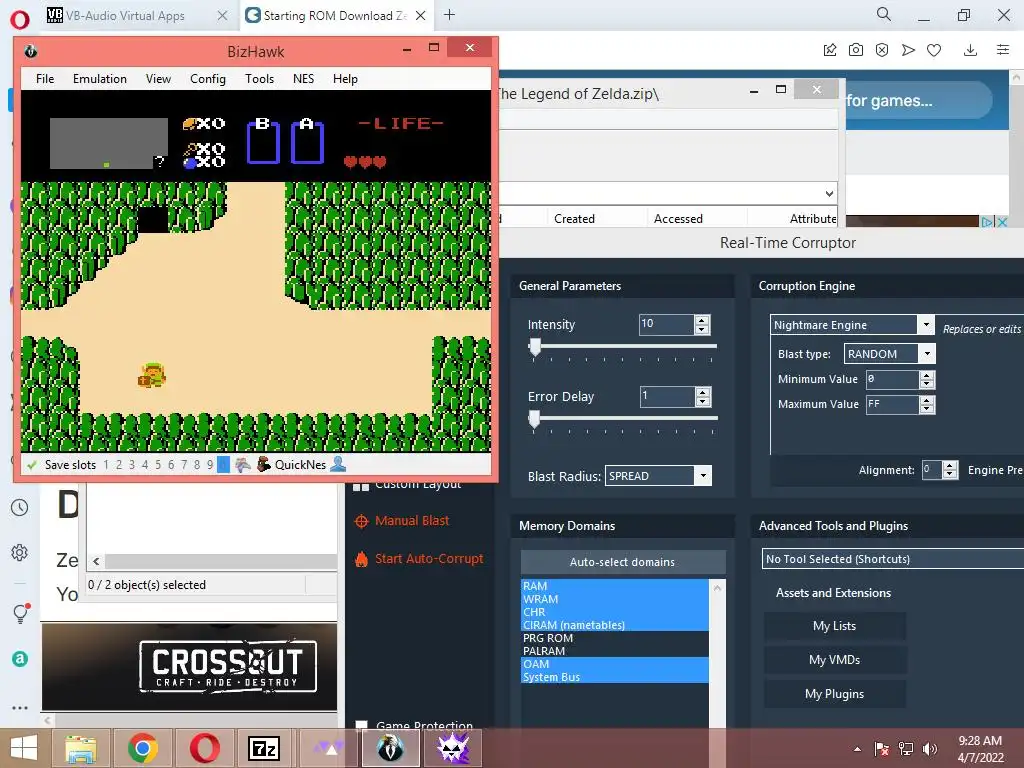Click the volume speaker tray icon
Viewport: 1024px width, 768px height.
929,749
